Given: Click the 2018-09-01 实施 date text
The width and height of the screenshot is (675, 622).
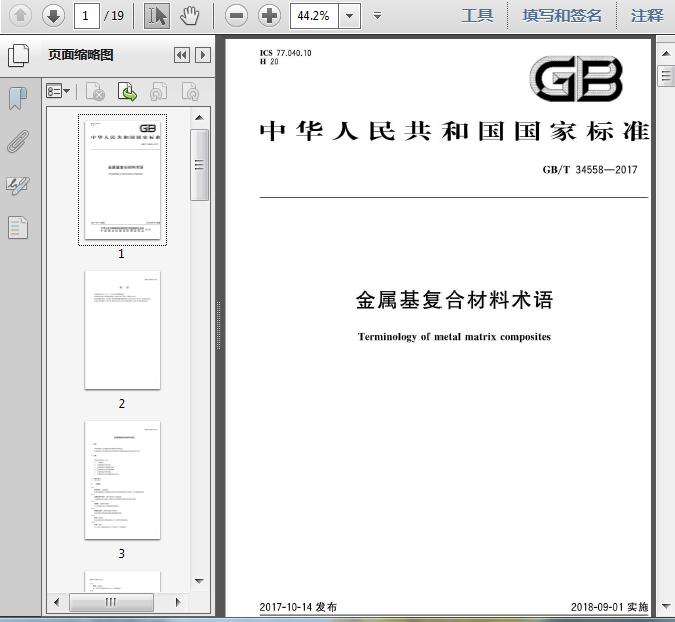Looking at the screenshot, I should [609, 607].
